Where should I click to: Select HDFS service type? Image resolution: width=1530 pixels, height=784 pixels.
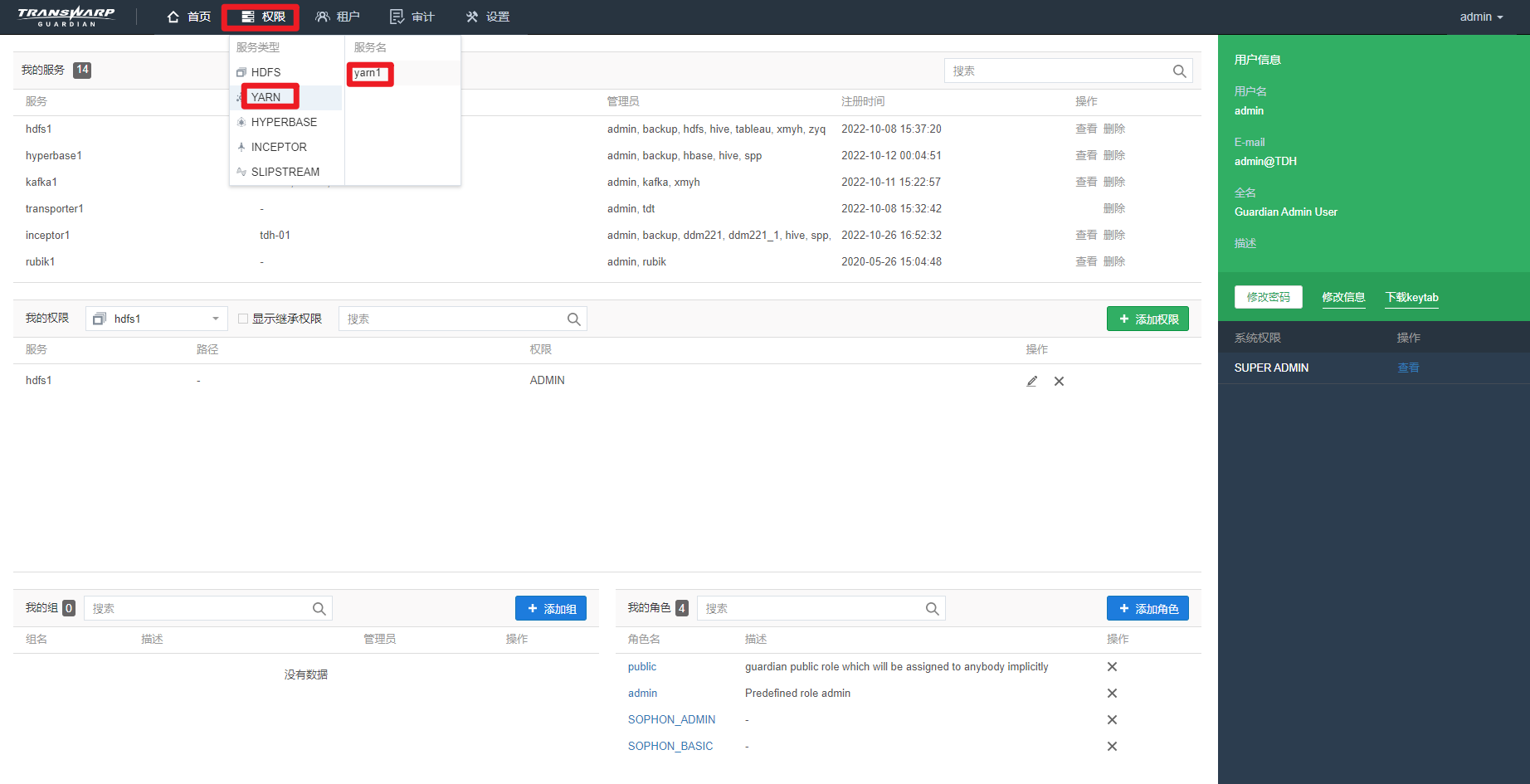tap(286, 72)
